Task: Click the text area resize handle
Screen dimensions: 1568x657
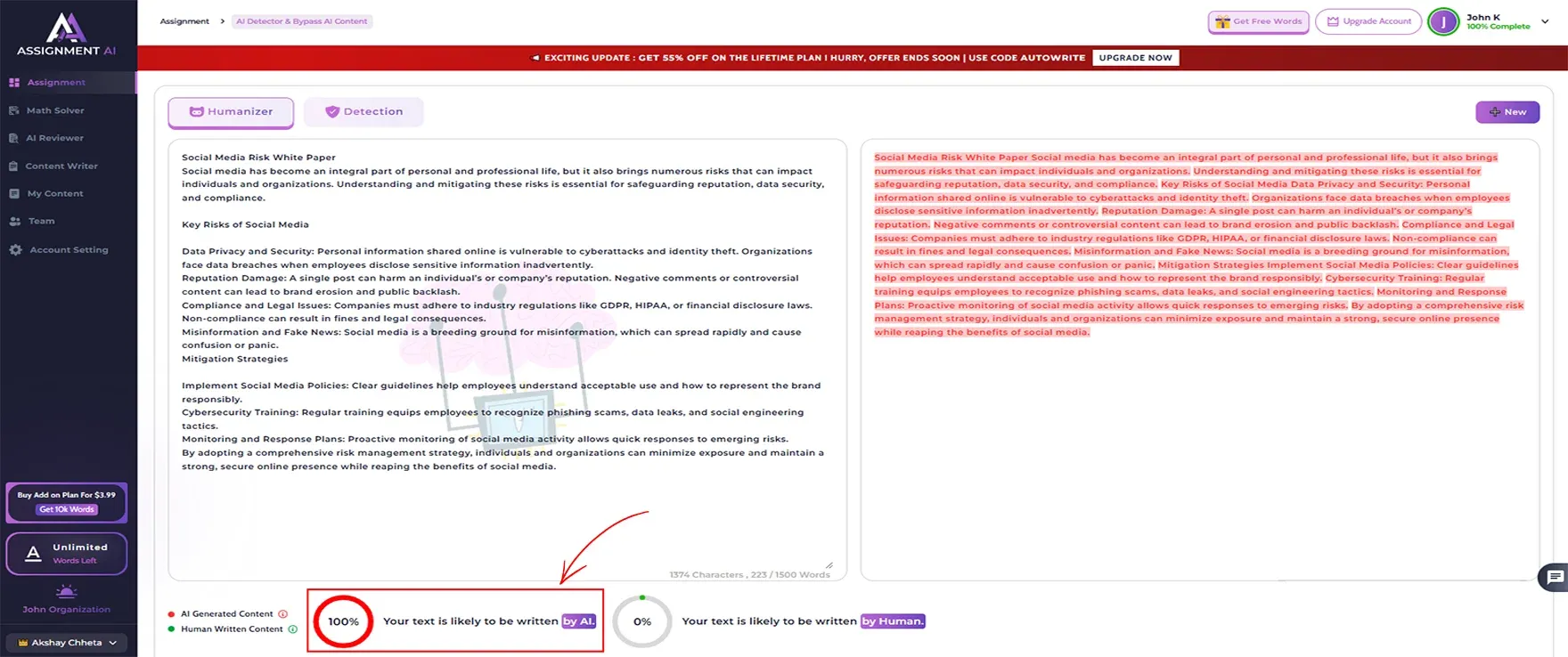Action: pyautogui.click(x=829, y=565)
